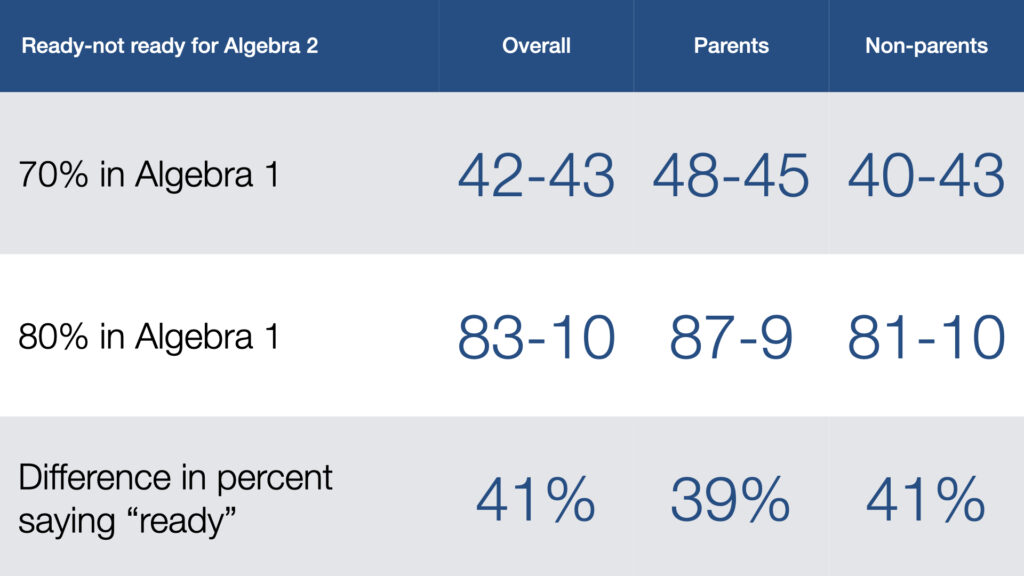Image resolution: width=1024 pixels, height=576 pixels.
Task: Select the 41% Overall difference cell
Action: [x=536, y=500]
